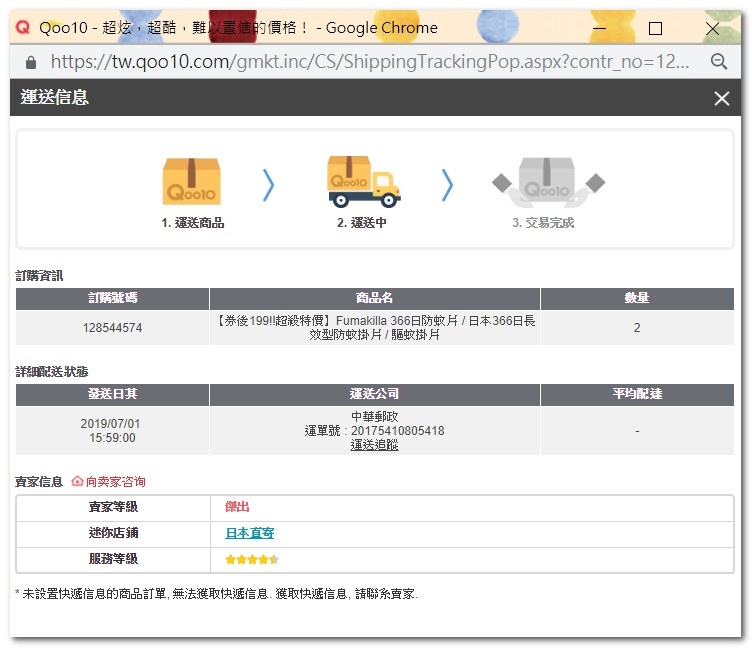The image size is (752, 648).
Task: Click order number 128544574
Action: point(113,328)
